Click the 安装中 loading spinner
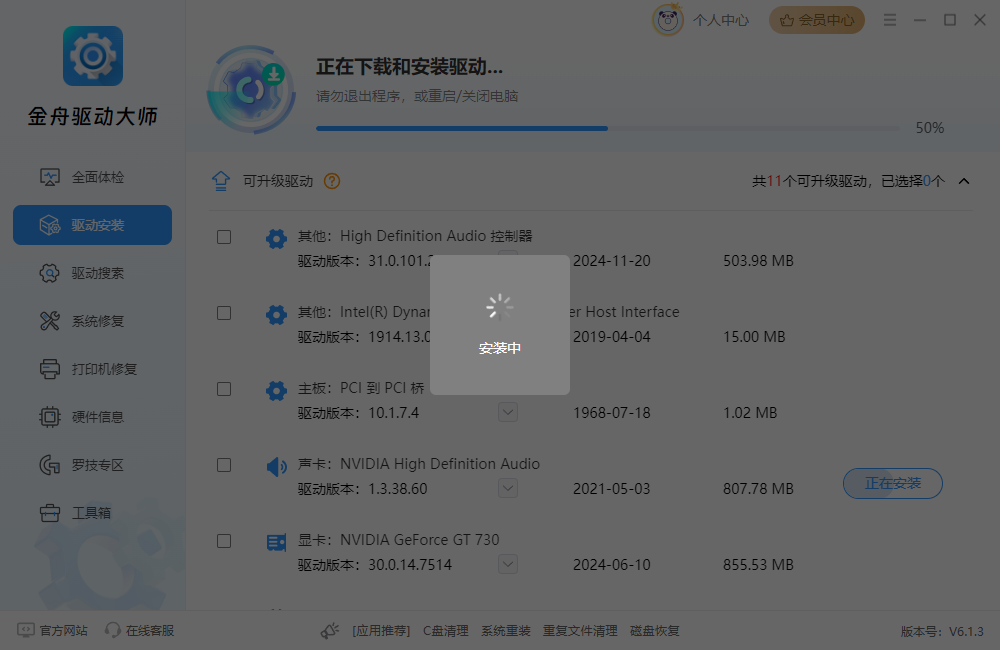The width and height of the screenshot is (1000, 650). coord(499,307)
